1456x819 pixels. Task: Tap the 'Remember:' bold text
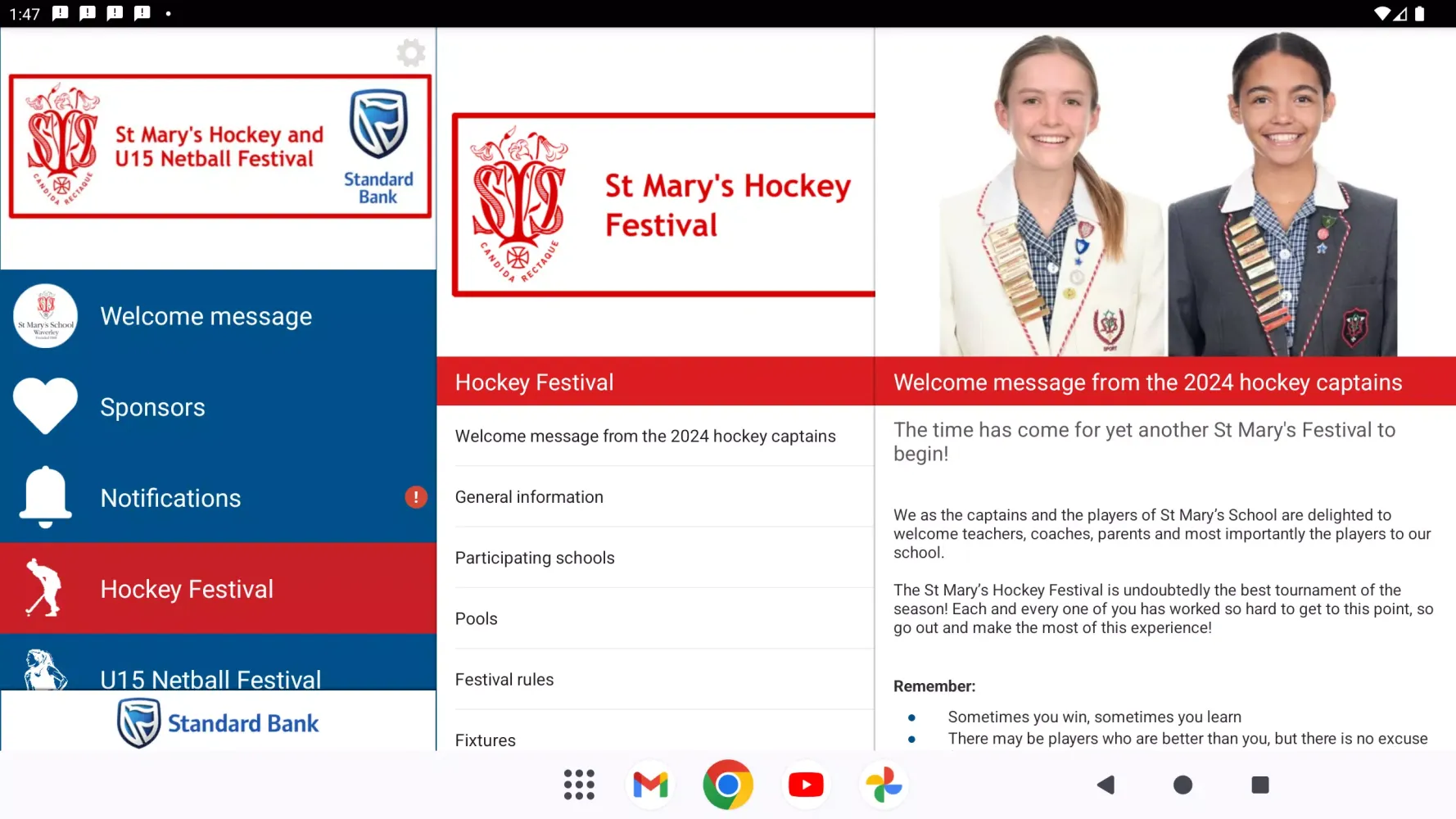934,686
